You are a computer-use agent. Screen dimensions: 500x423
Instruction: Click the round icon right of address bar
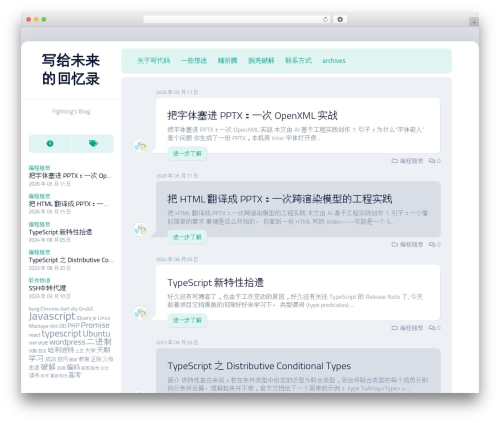pyautogui.click(x=340, y=20)
